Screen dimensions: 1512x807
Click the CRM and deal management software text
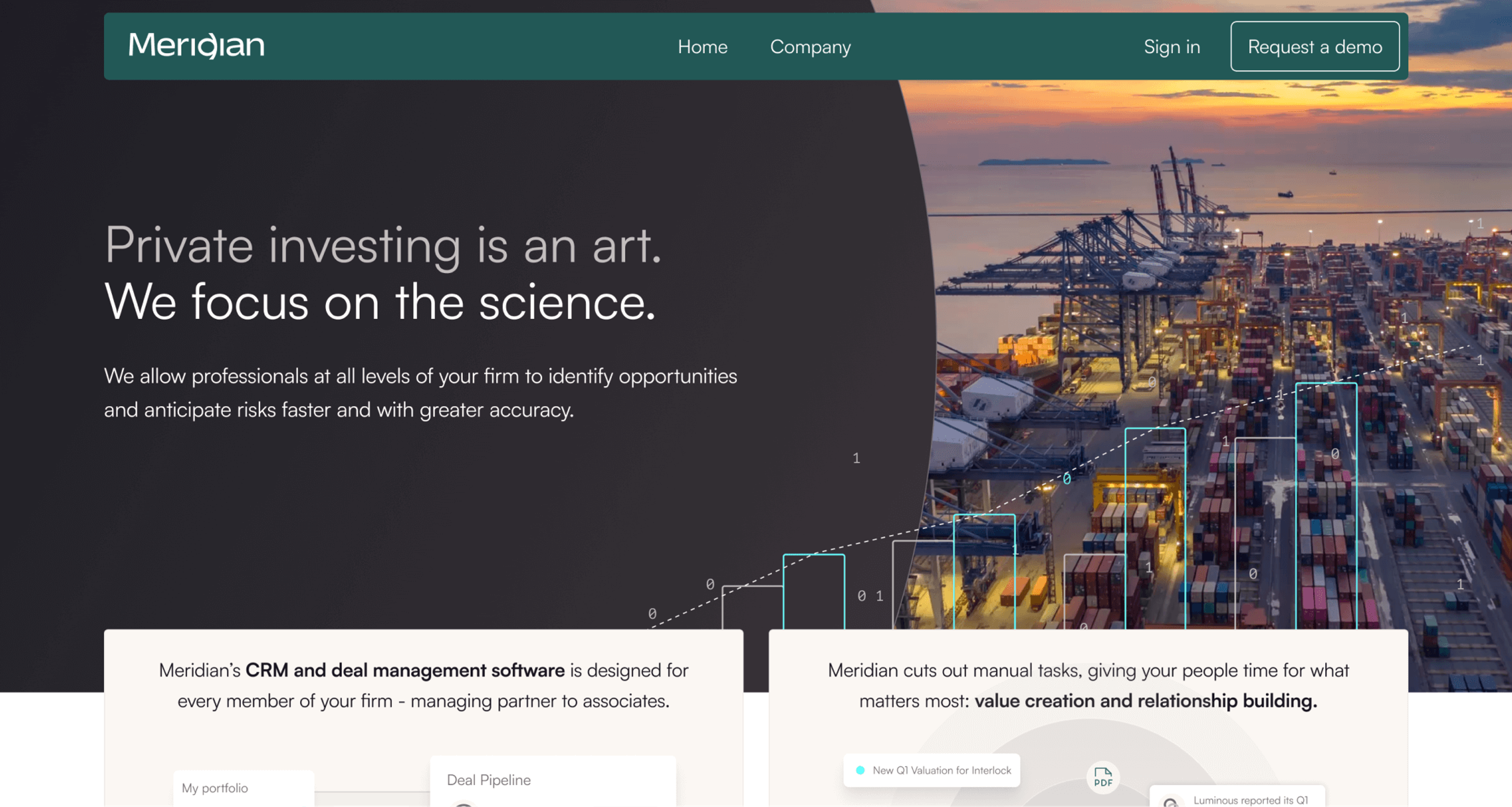[x=405, y=670]
